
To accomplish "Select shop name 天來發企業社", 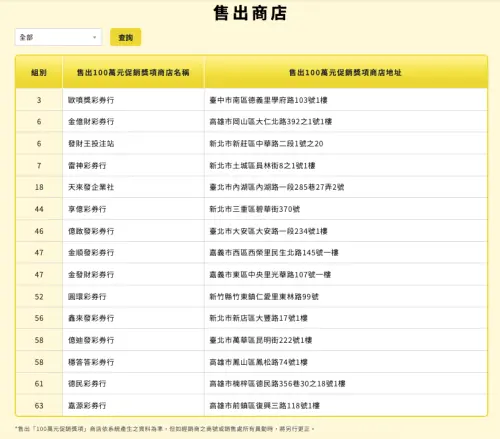I will tap(91, 187).
